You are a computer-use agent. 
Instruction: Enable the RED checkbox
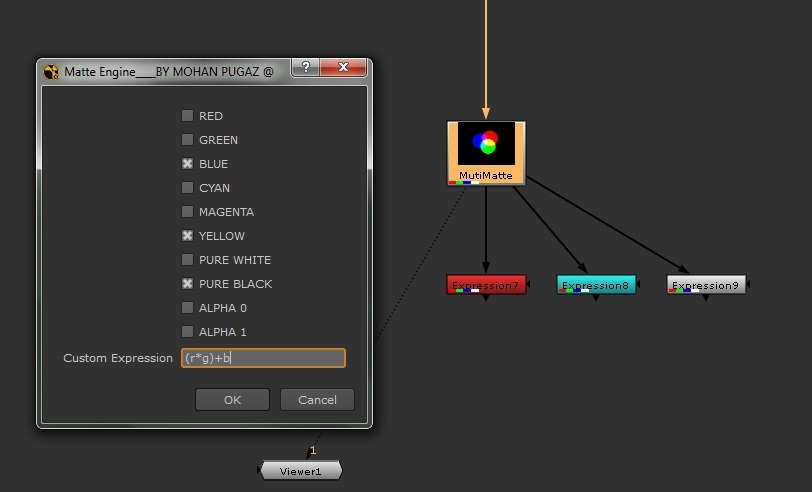(187, 116)
